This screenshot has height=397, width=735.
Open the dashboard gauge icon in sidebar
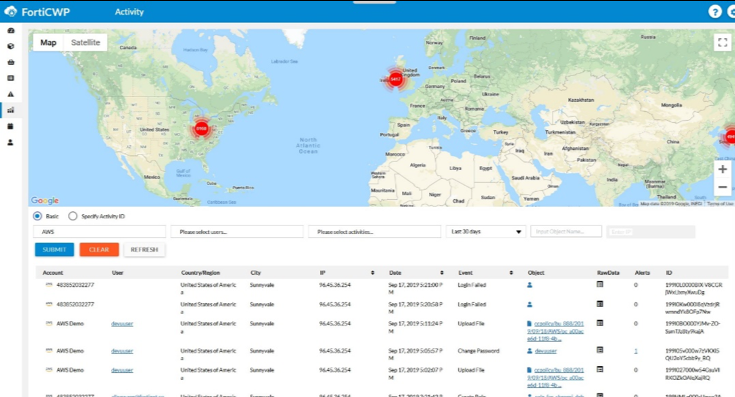point(11,30)
